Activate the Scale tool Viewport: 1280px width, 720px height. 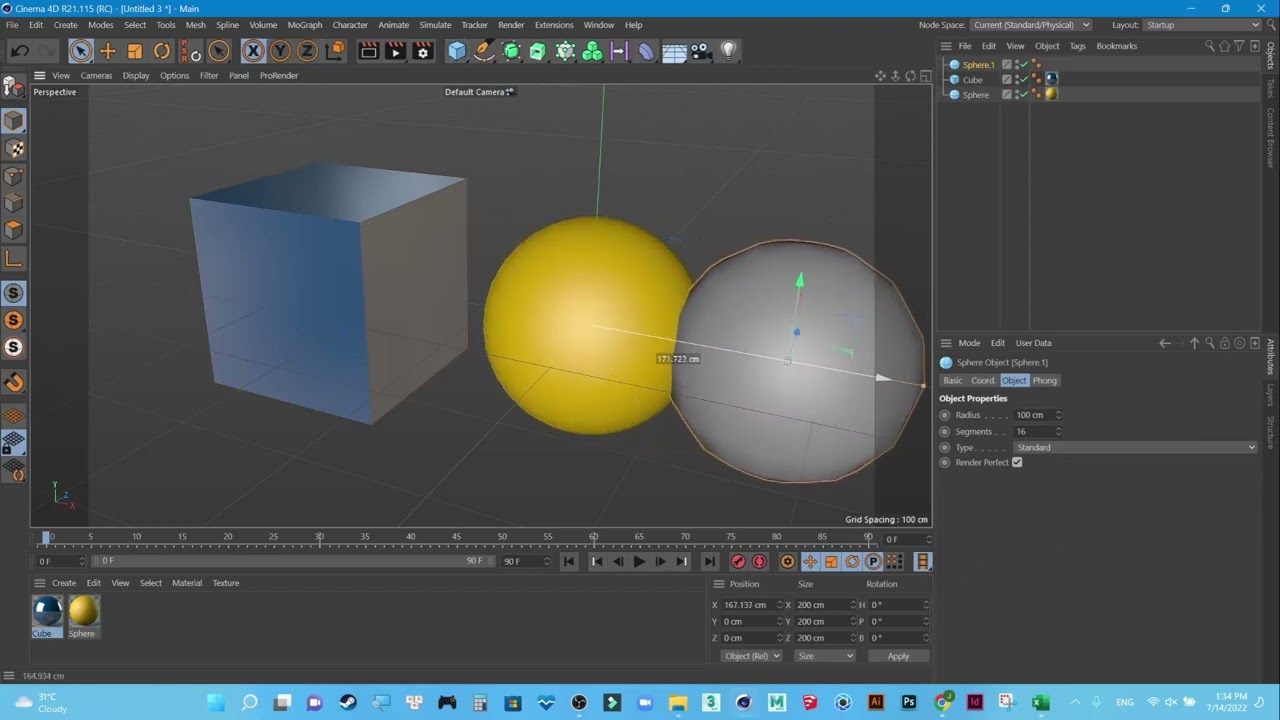tap(135, 51)
